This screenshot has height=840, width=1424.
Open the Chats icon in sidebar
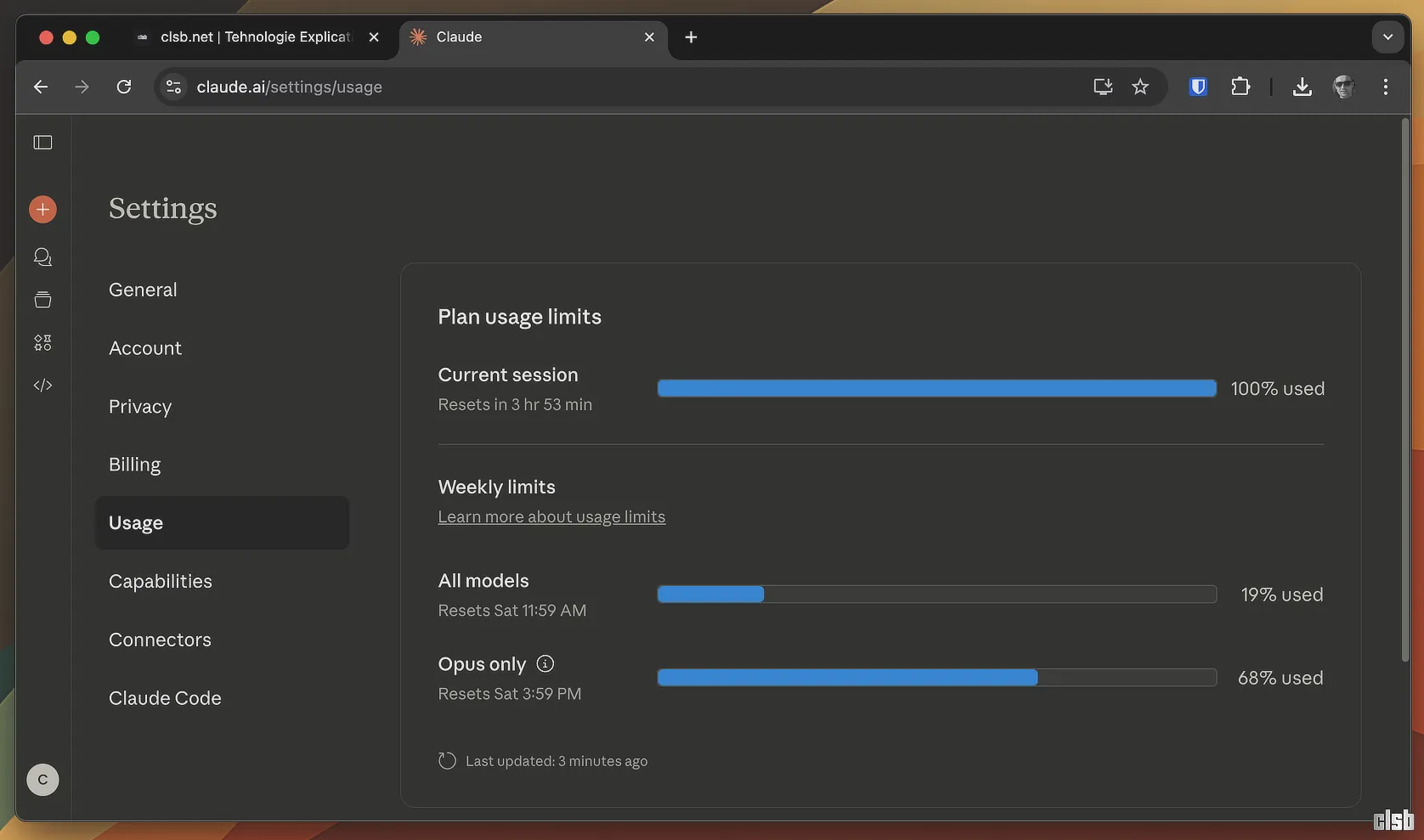pyautogui.click(x=42, y=257)
